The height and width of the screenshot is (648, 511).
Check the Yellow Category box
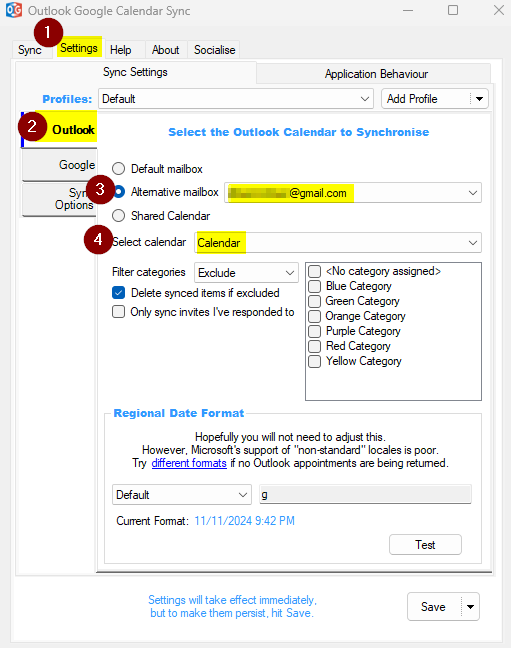click(315, 361)
